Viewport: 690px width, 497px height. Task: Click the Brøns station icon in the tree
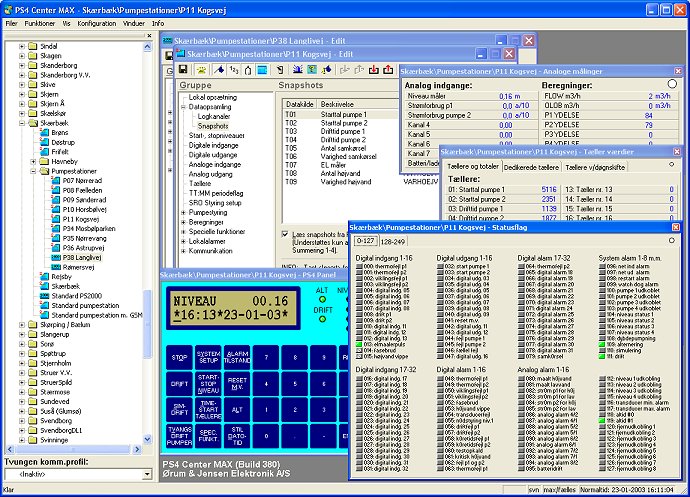pos(44,133)
